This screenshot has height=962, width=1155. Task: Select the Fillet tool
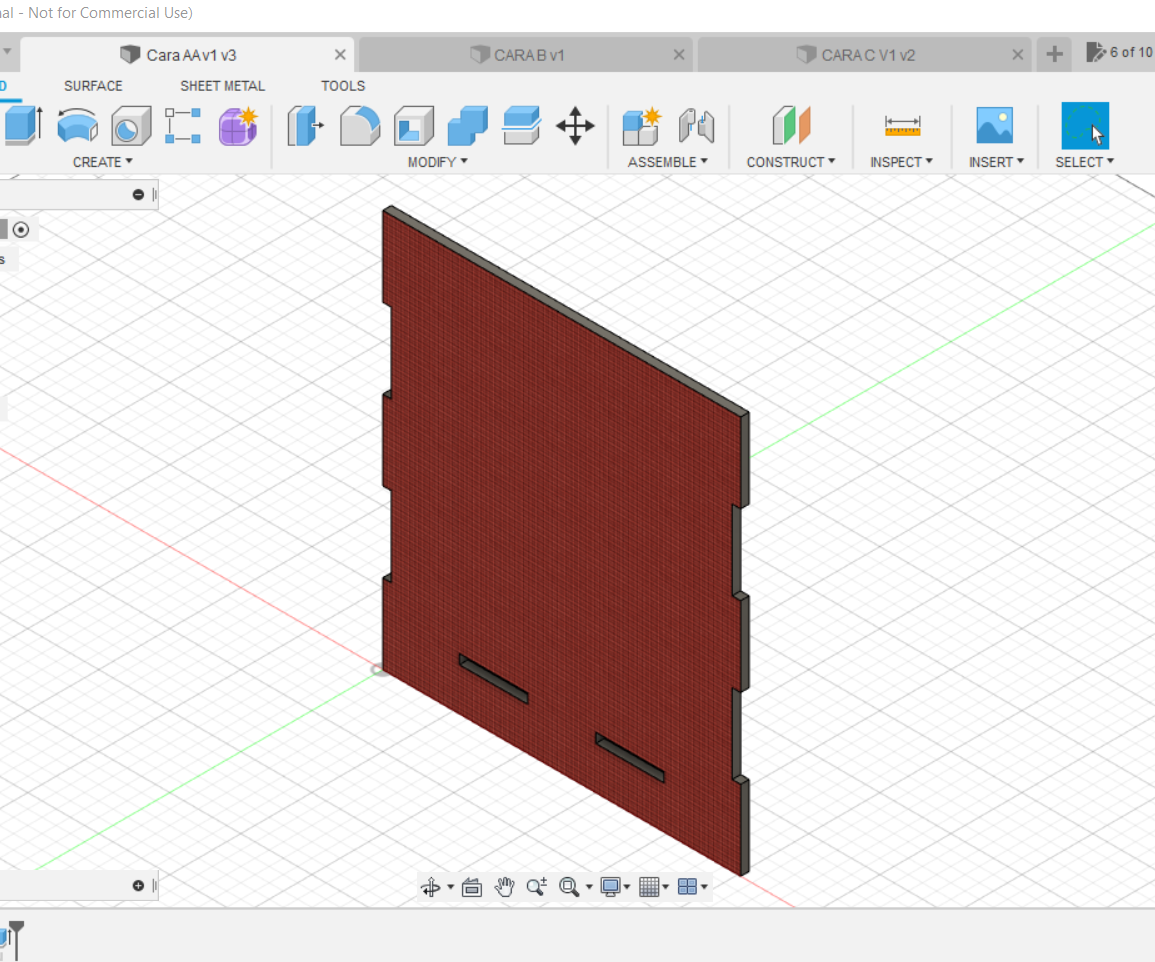[x=360, y=126]
